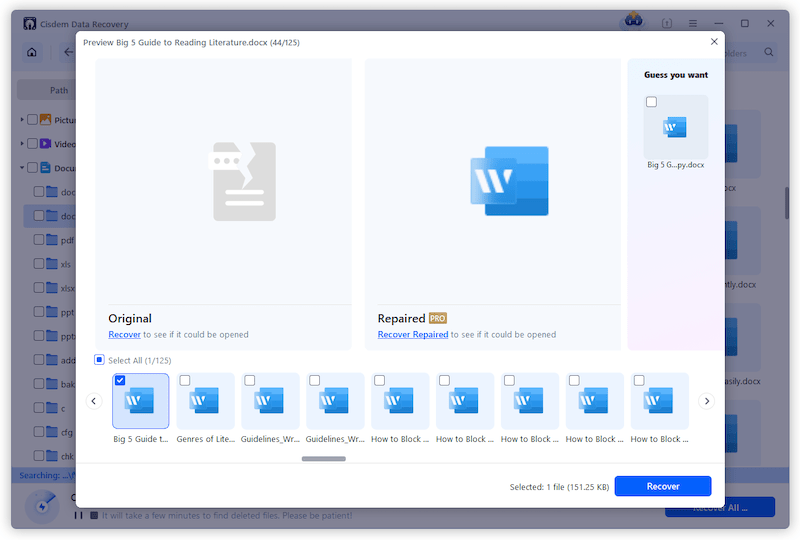800x540 pixels.
Task: Click the avatar icon in title bar
Action: pos(633,20)
